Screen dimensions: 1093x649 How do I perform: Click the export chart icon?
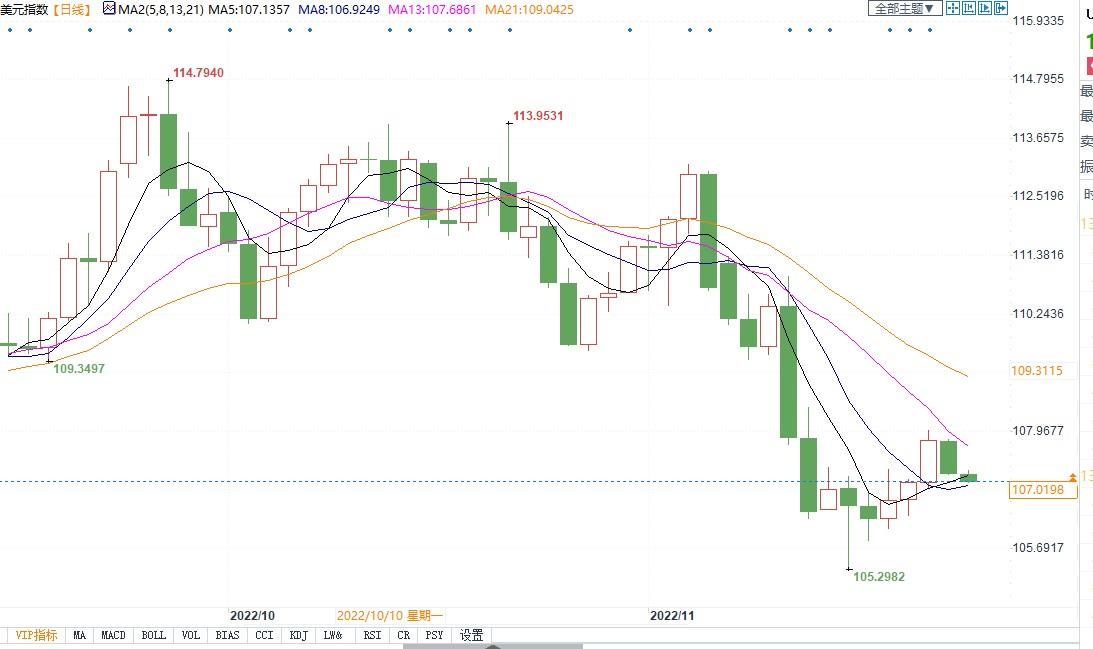coord(1000,8)
